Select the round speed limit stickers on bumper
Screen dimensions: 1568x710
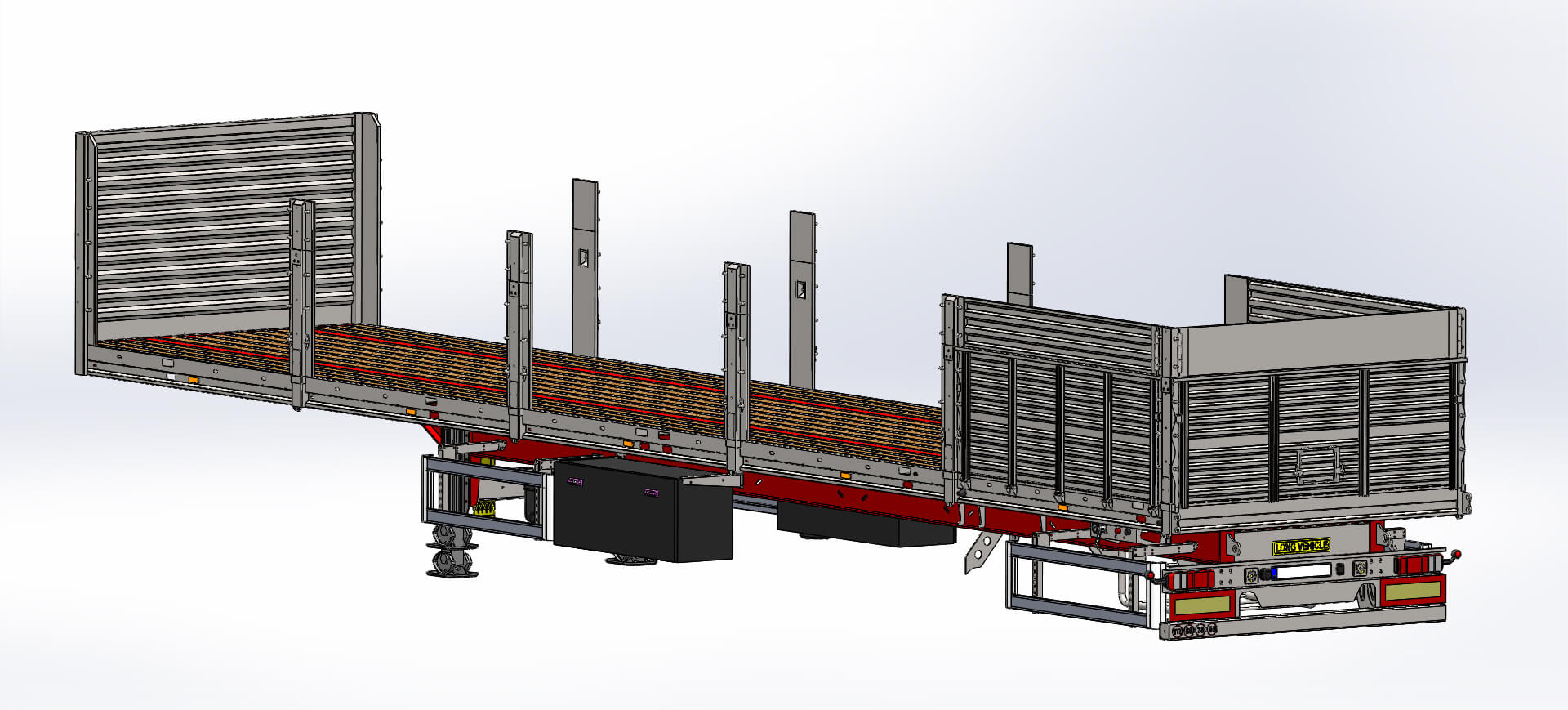tap(1193, 630)
